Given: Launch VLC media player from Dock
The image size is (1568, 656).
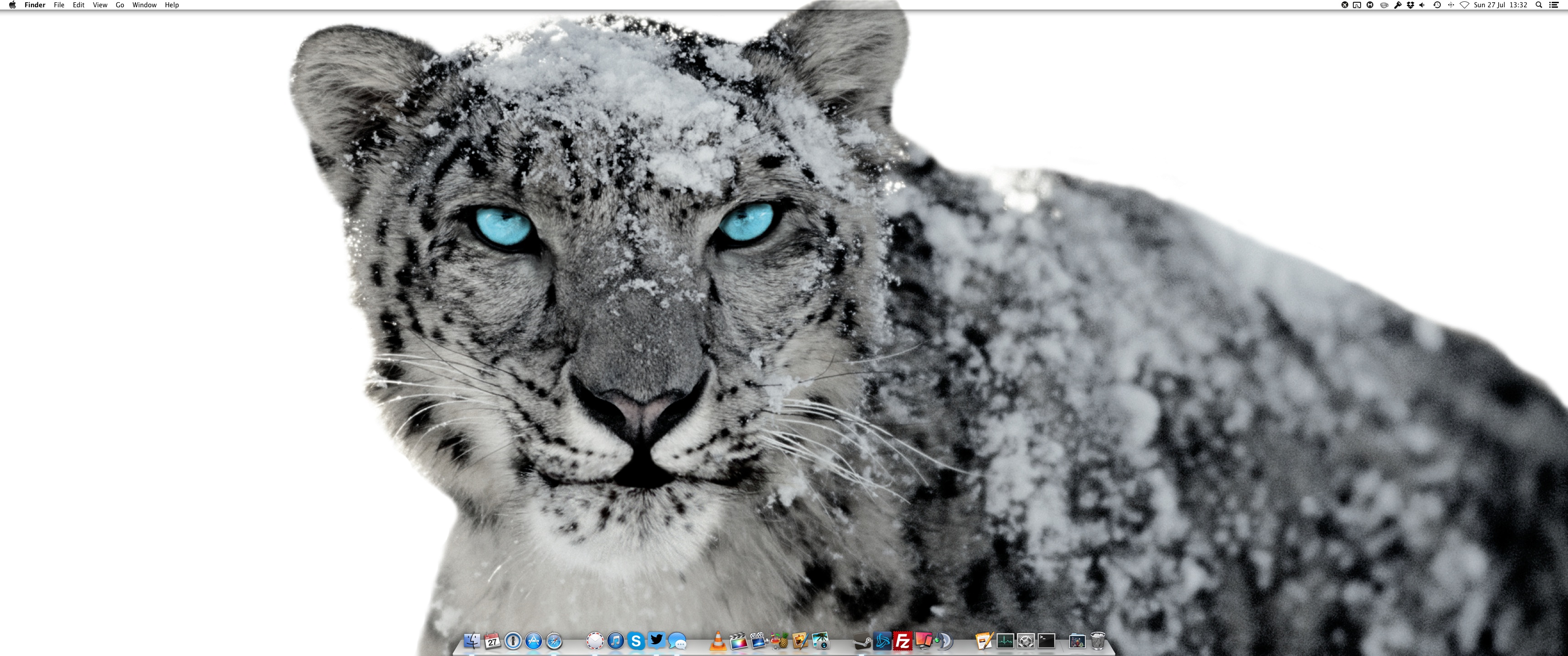Looking at the screenshot, I should [717, 641].
